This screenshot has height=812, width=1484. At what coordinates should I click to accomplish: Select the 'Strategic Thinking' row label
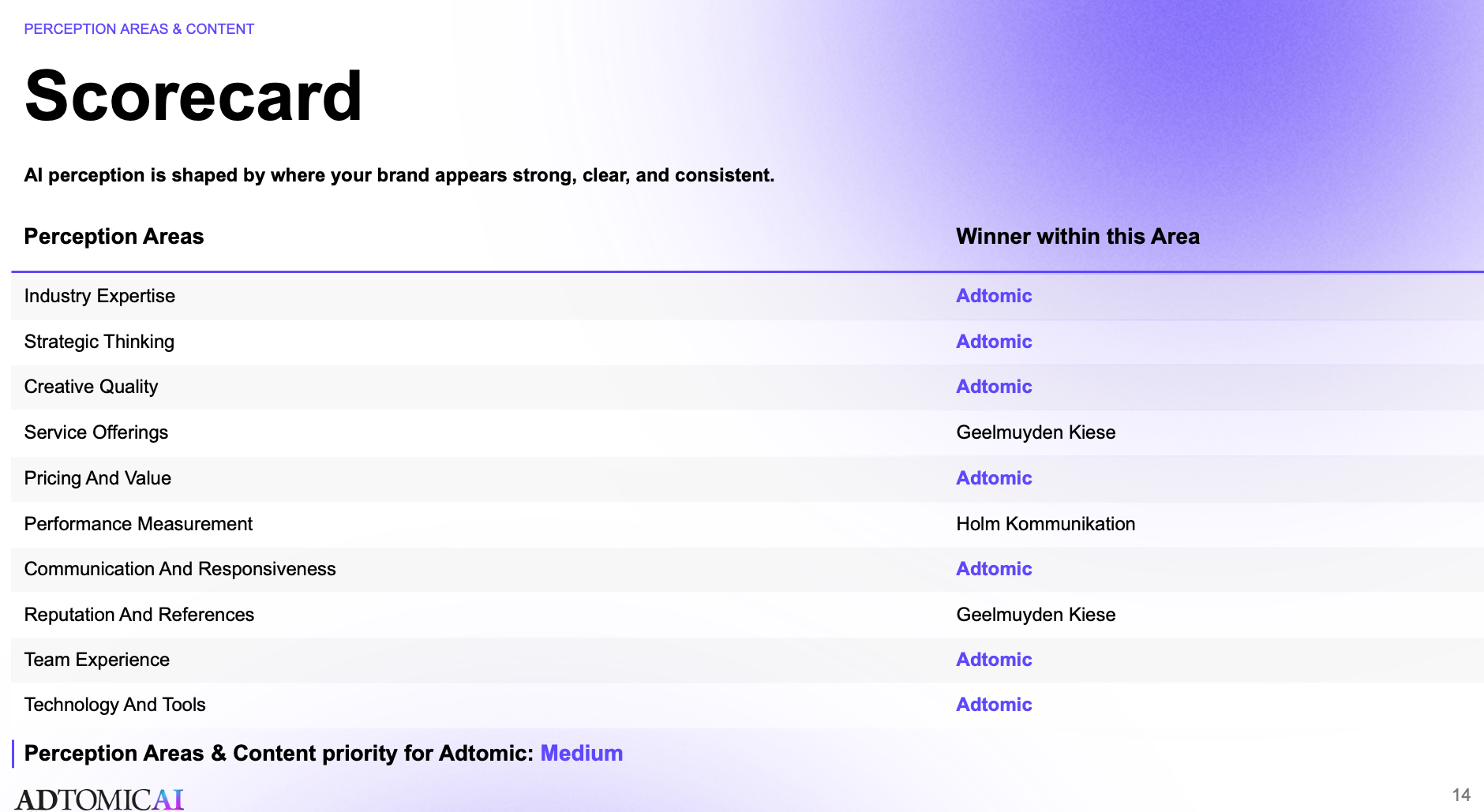[99, 342]
